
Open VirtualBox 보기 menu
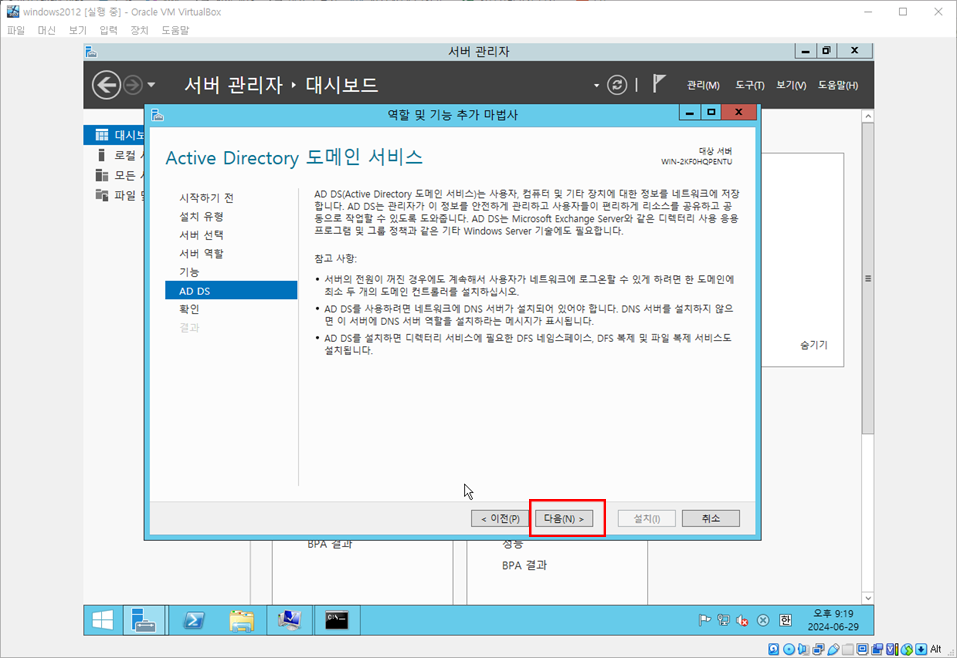click(x=78, y=30)
